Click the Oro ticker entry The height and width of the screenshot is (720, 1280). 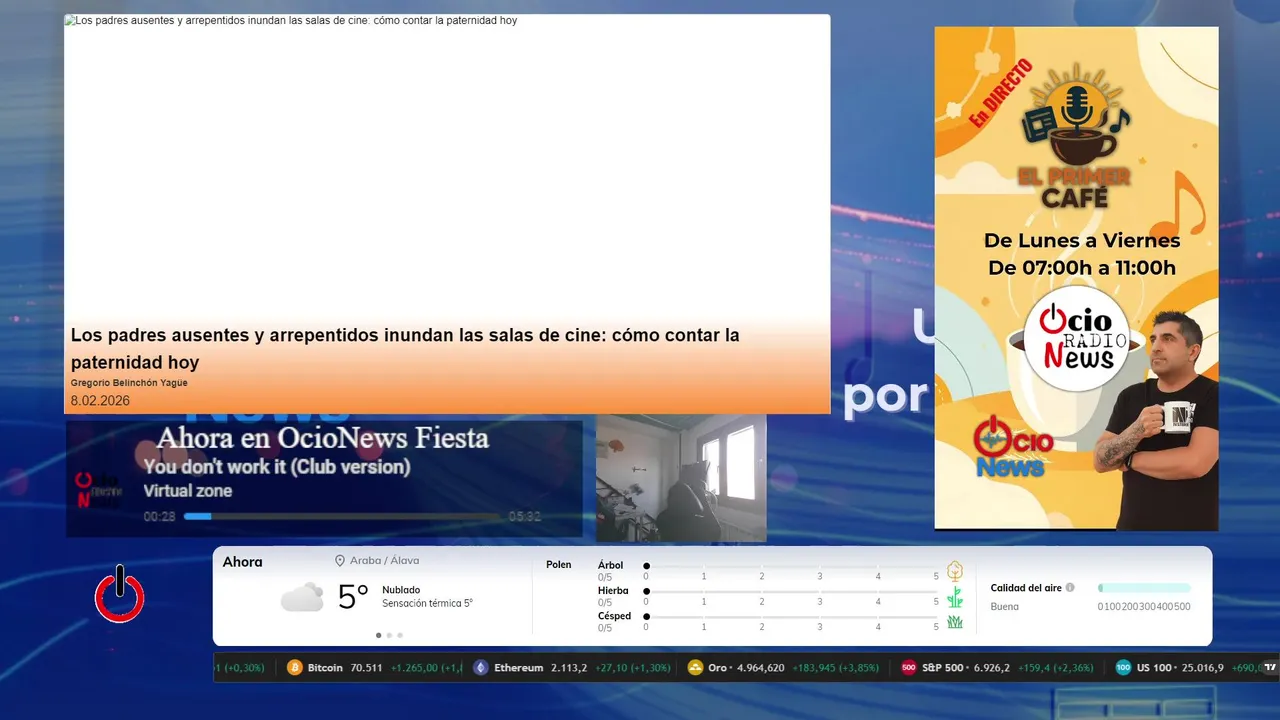pyautogui.click(x=784, y=667)
